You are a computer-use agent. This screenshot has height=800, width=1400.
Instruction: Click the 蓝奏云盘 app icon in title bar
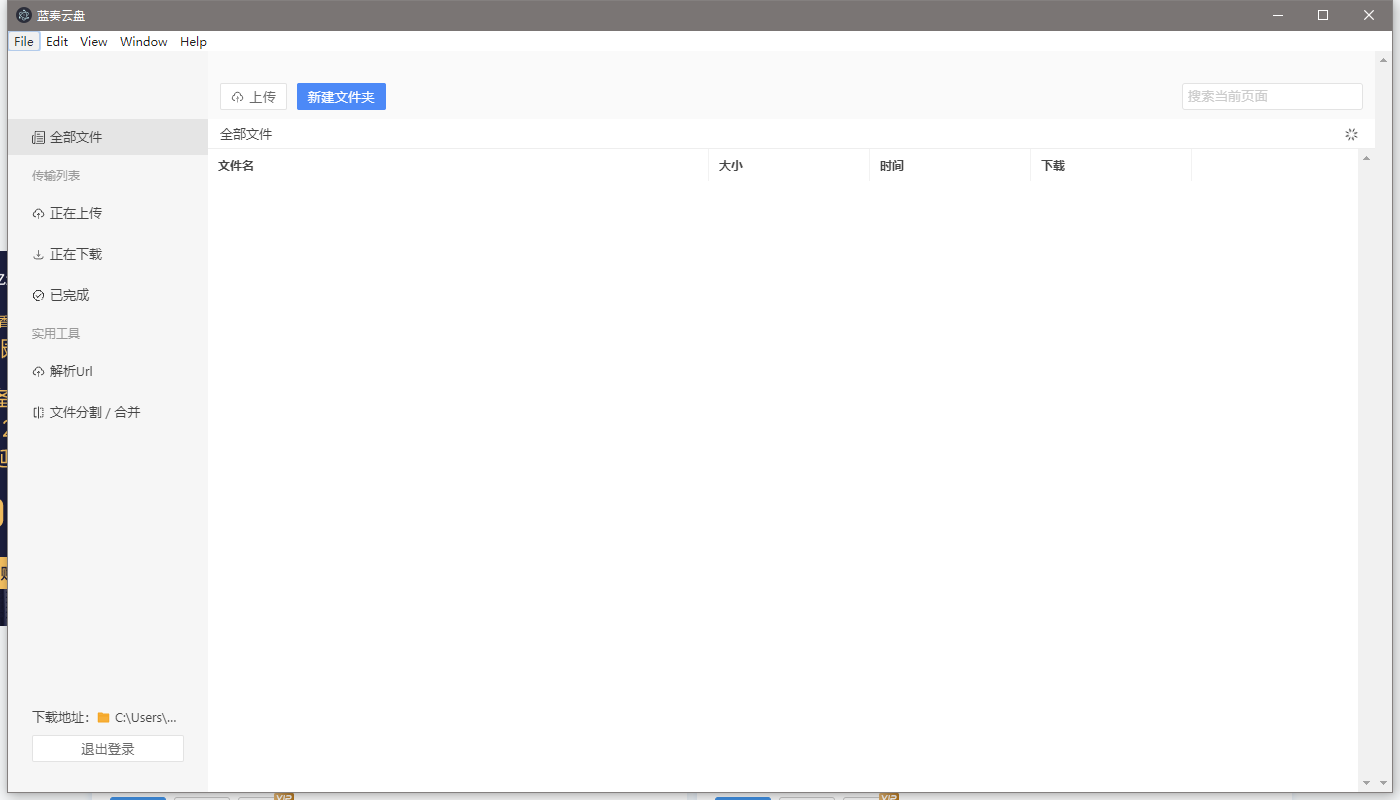(x=24, y=15)
